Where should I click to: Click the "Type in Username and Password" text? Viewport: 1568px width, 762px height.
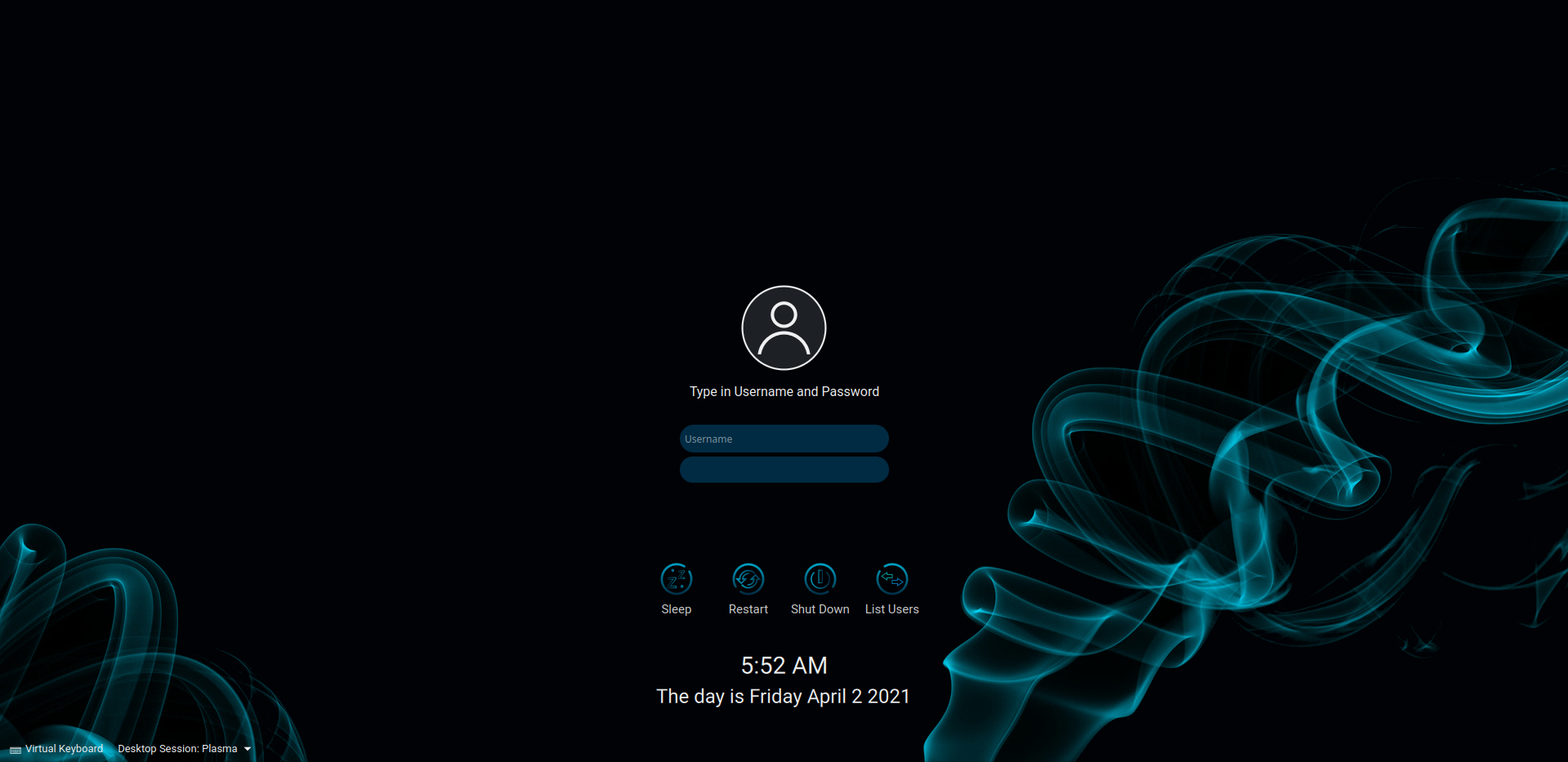(784, 392)
